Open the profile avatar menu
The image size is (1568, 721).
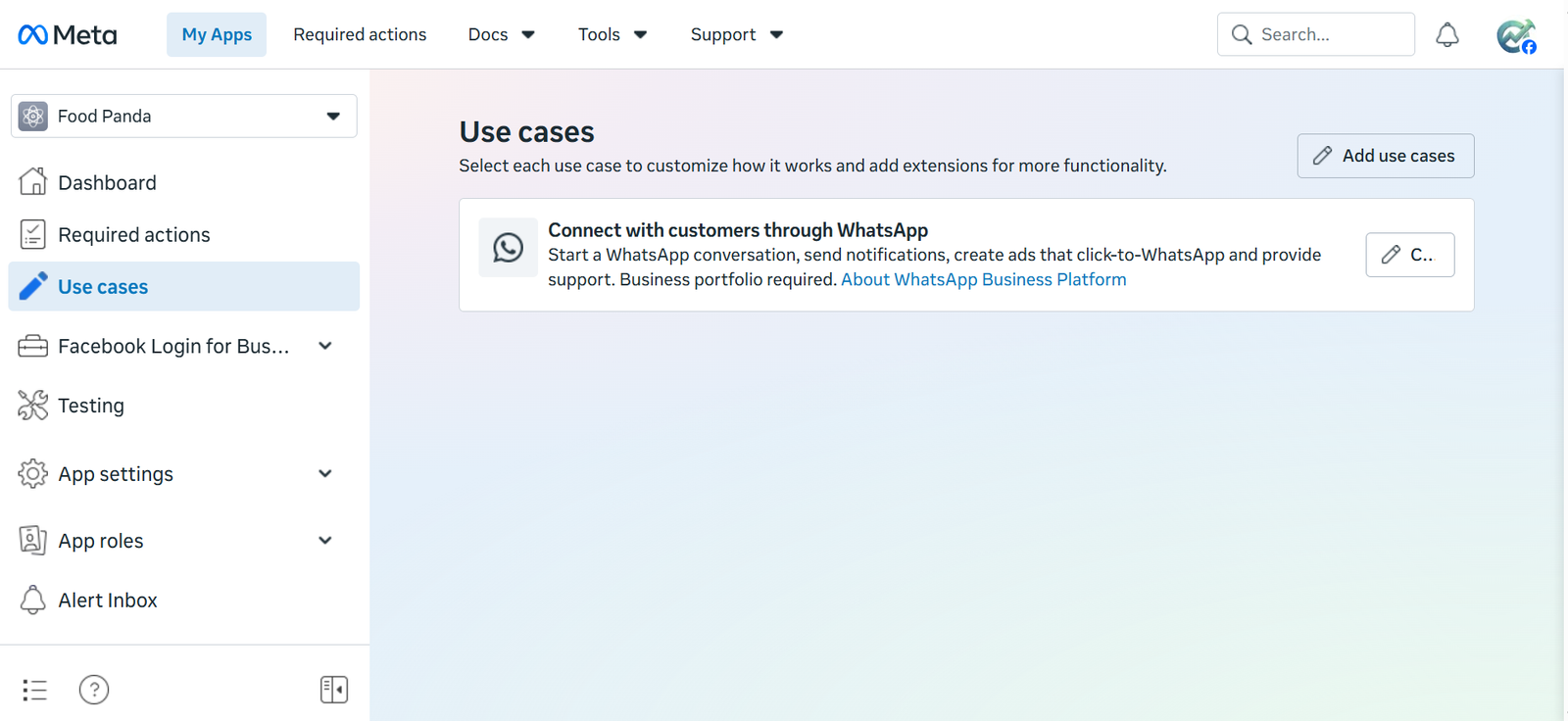(1516, 36)
